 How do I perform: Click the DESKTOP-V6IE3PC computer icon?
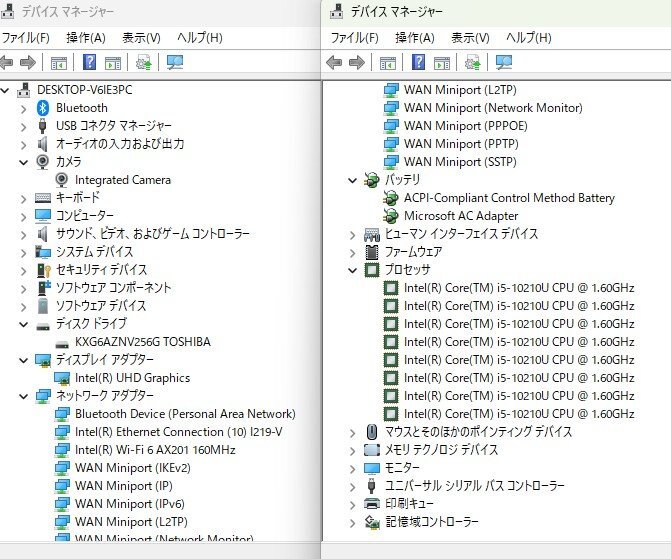24,90
